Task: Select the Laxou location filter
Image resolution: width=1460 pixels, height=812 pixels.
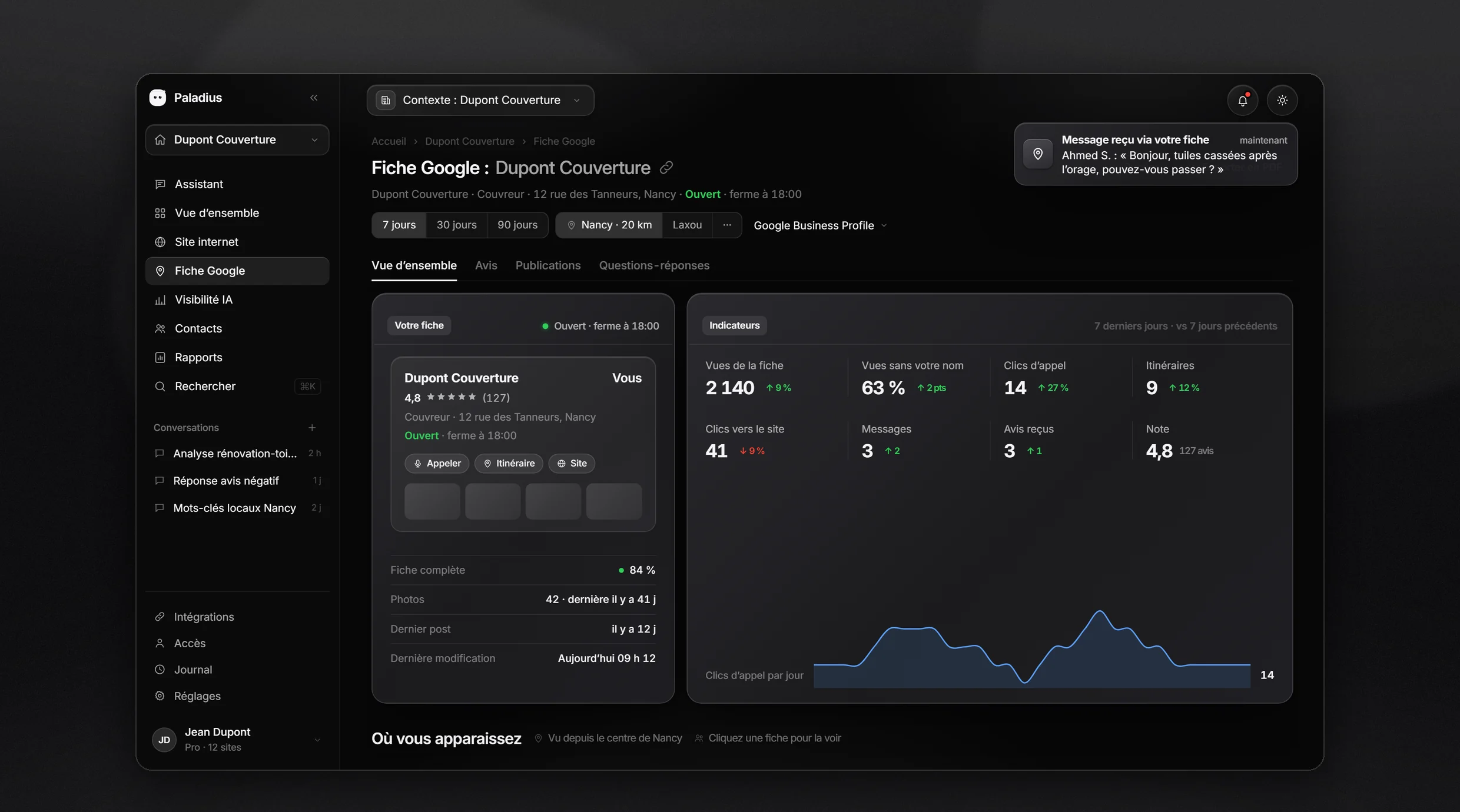Action: point(687,225)
